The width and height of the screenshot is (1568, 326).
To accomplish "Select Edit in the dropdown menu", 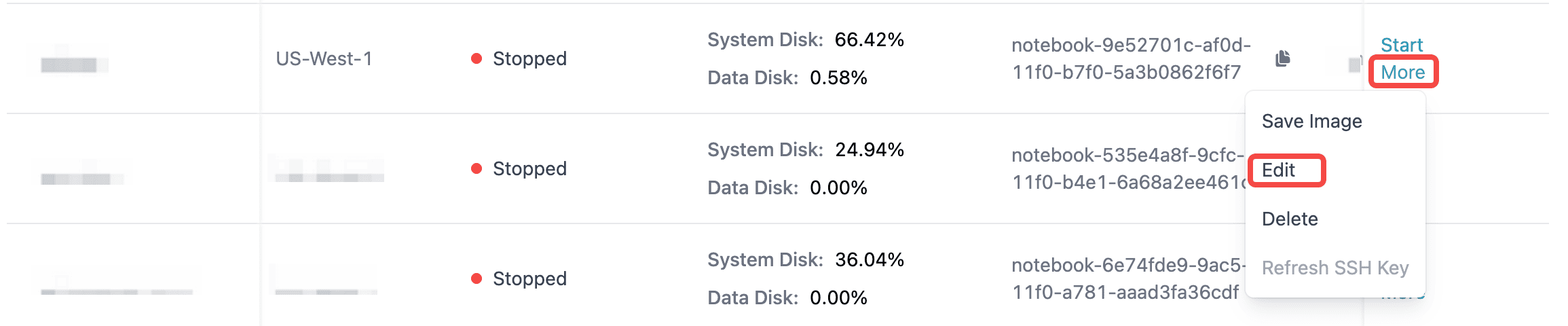I will pos(1279,170).
